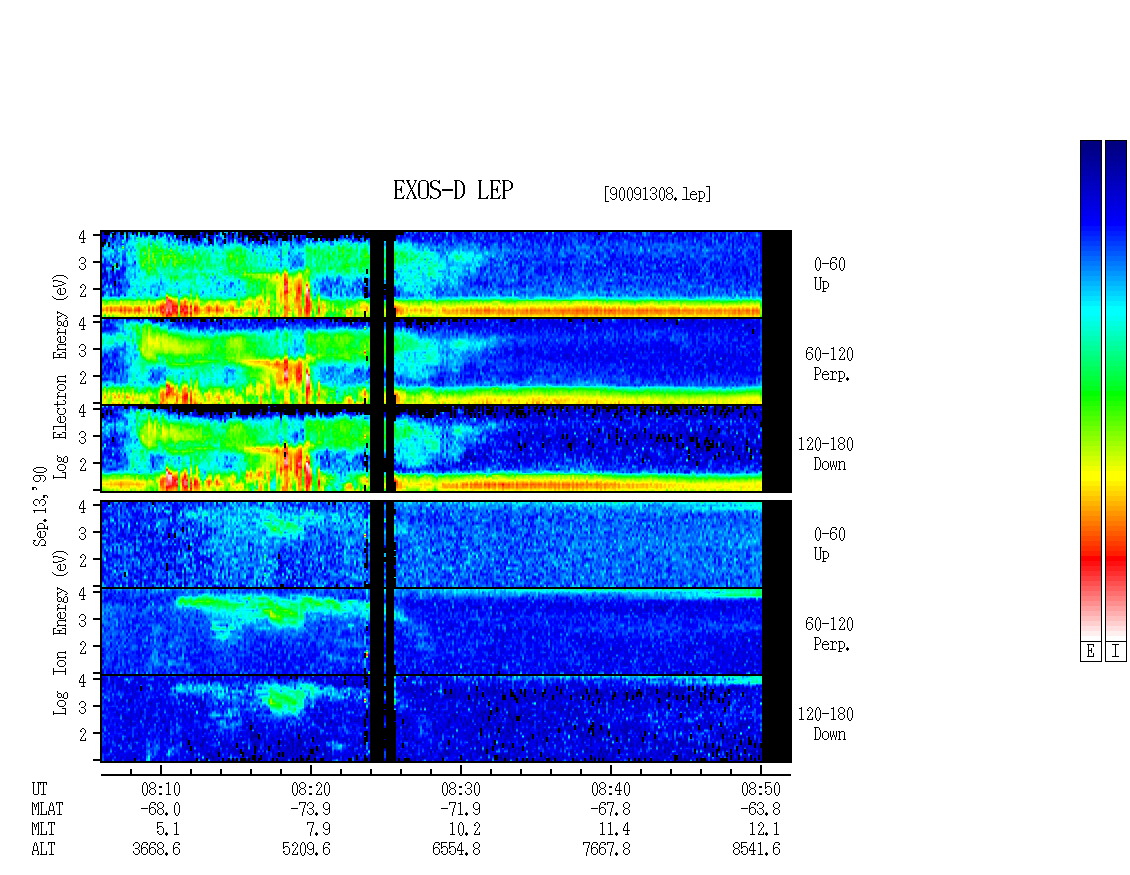Select the ALT value 6554.8

(x=456, y=850)
